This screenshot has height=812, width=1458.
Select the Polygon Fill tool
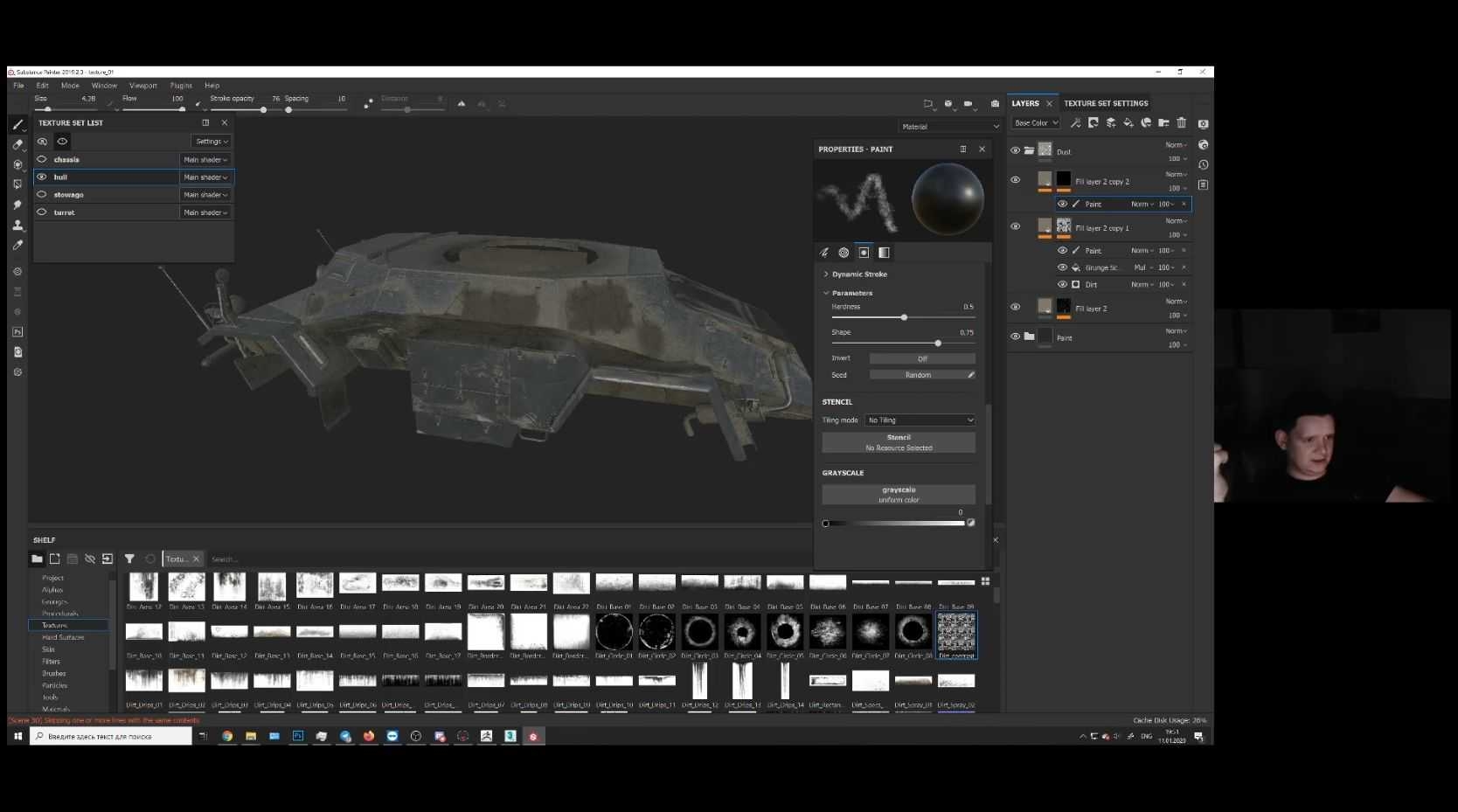coord(17,184)
